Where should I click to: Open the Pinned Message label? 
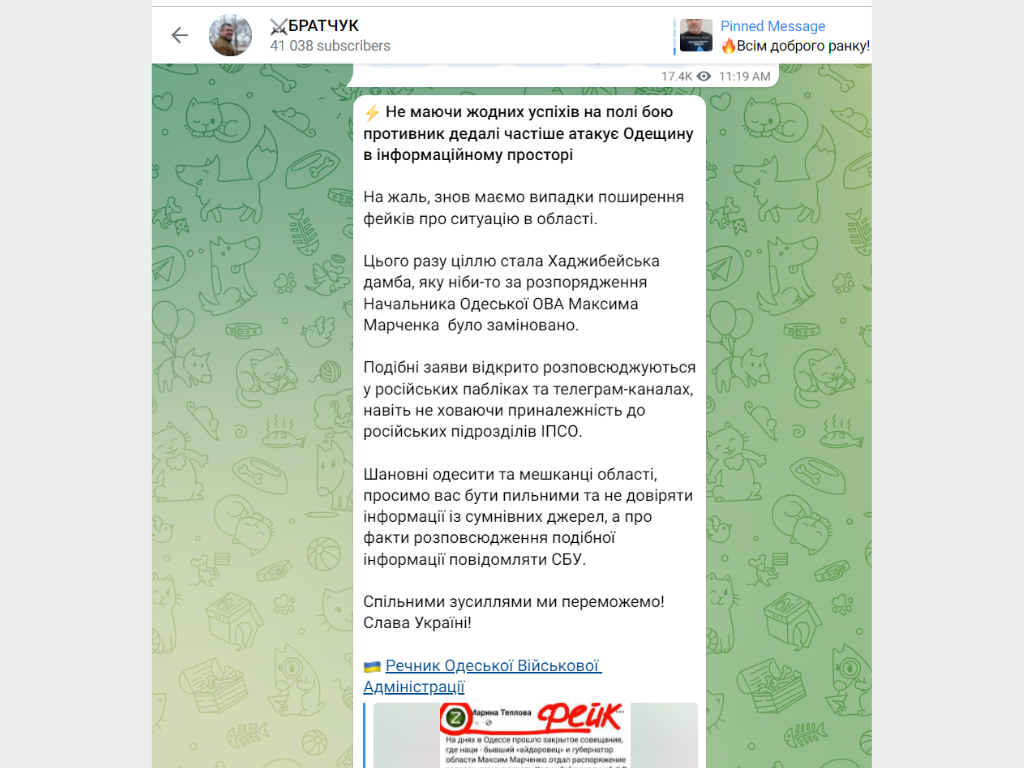pos(773,26)
